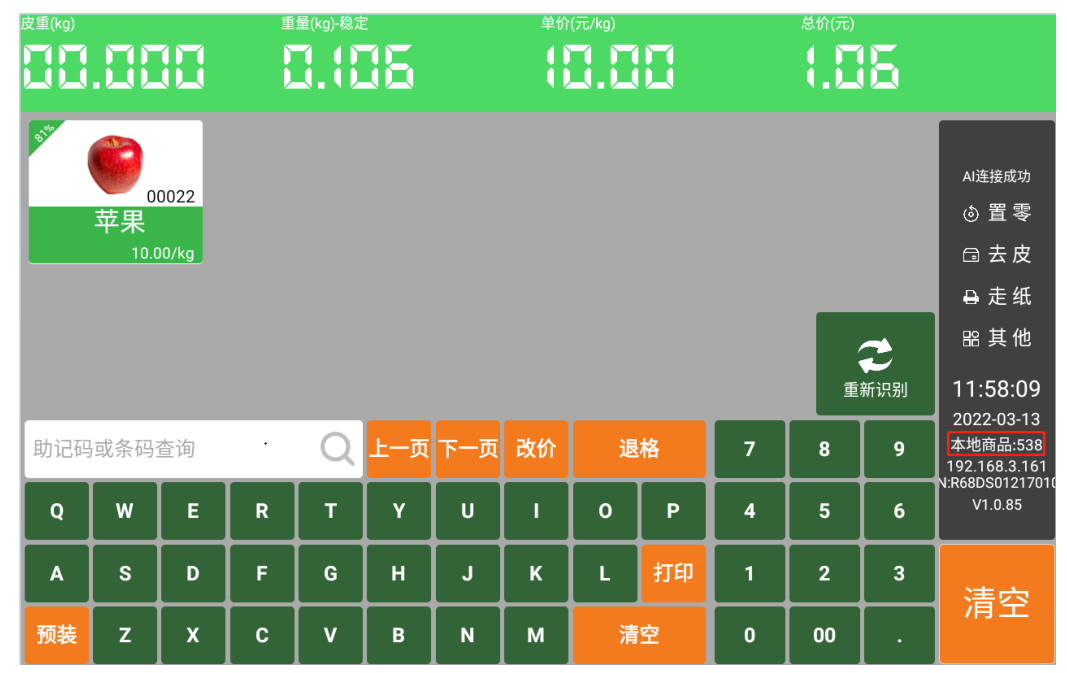Choose the 苹果 apple product card
The height and width of the screenshot is (673, 1067).
116,192
